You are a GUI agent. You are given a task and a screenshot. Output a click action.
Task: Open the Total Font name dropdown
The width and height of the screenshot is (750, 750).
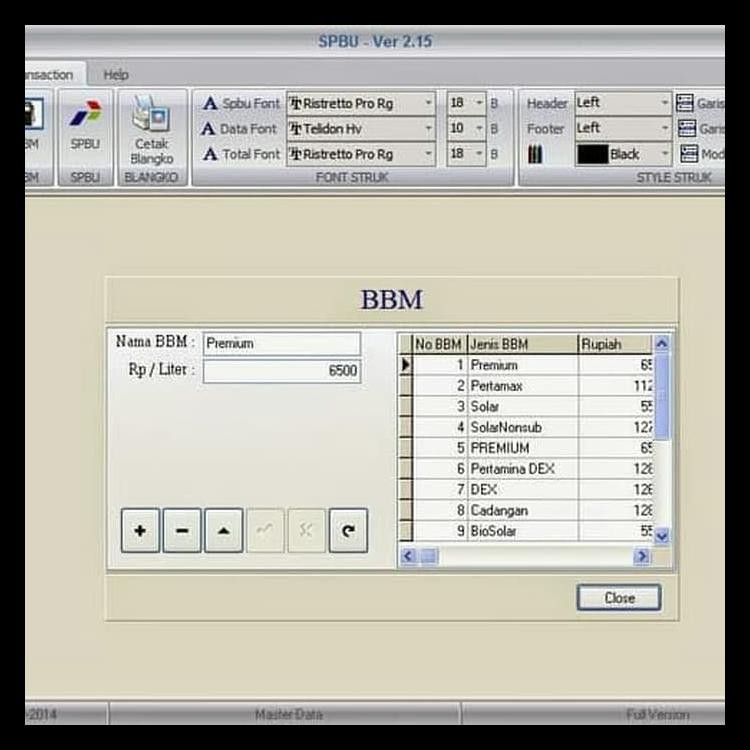pyautogui.click(x=429, y=154)
